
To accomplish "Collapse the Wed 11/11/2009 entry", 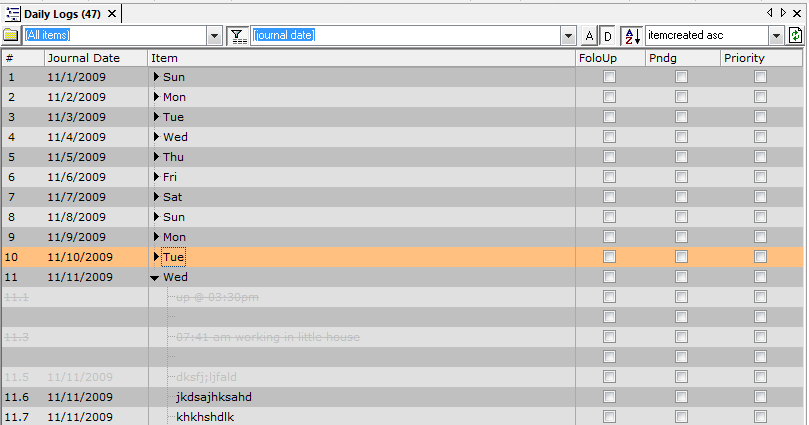I will click(x=155, y=277).
